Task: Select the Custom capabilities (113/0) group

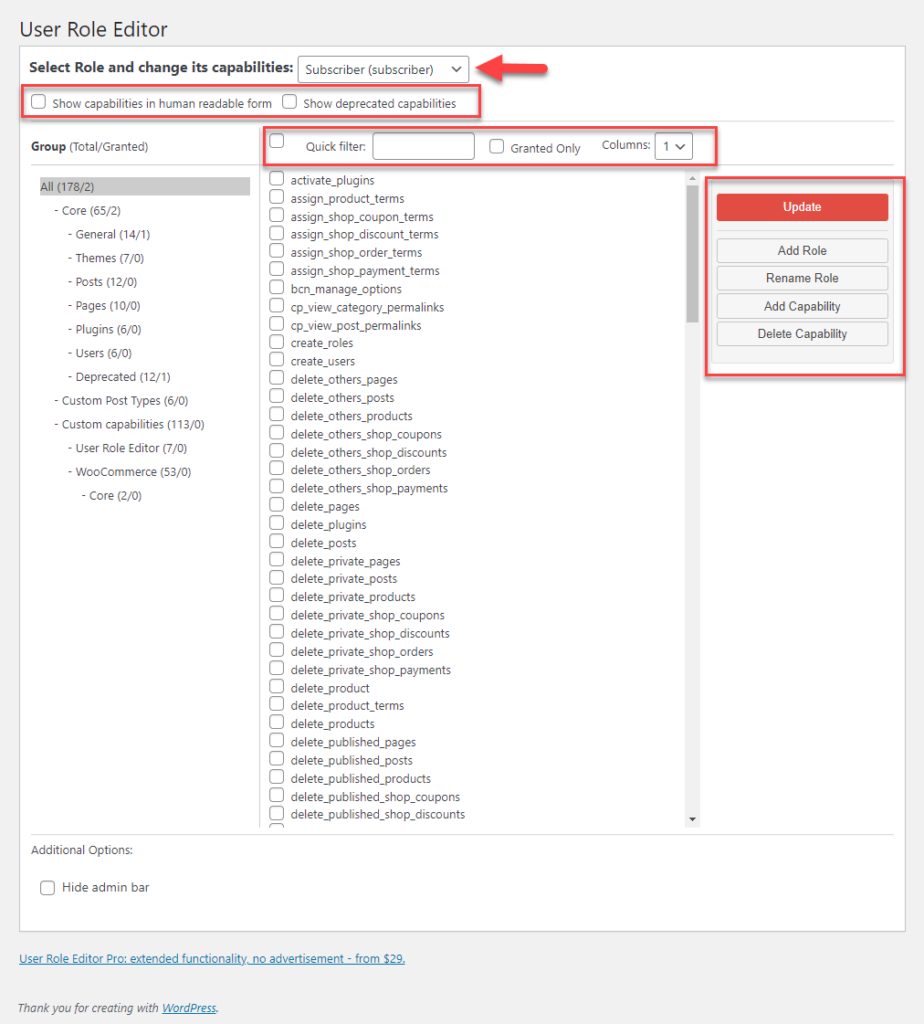Action: pos(133,424)
